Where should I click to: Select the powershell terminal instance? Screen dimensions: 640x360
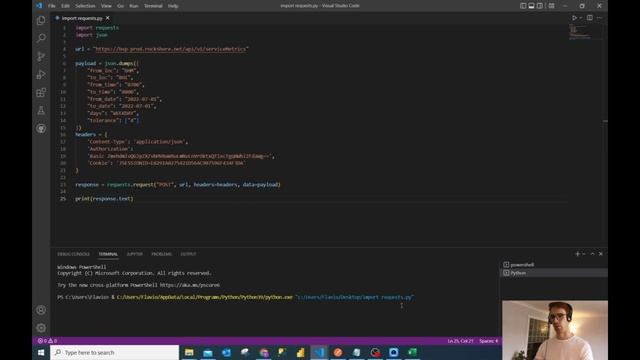click(x=554, y=265)
